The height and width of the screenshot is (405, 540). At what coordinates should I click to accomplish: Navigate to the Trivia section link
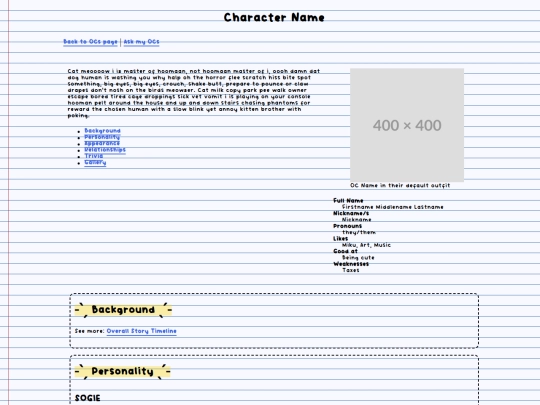pyautogui.click(x=93, y=156)
